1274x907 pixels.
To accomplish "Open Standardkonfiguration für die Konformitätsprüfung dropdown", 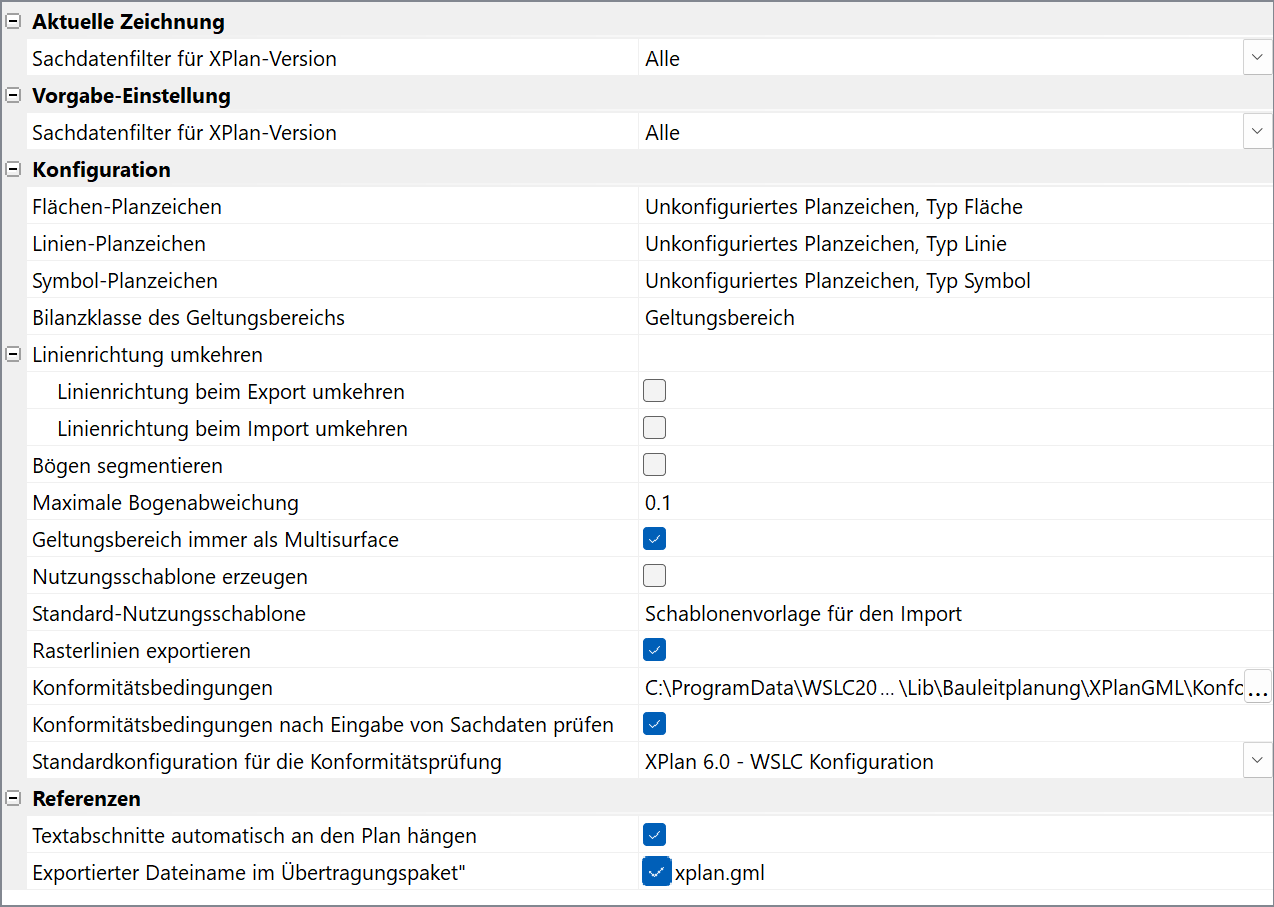I will [x=1257, y=762].
